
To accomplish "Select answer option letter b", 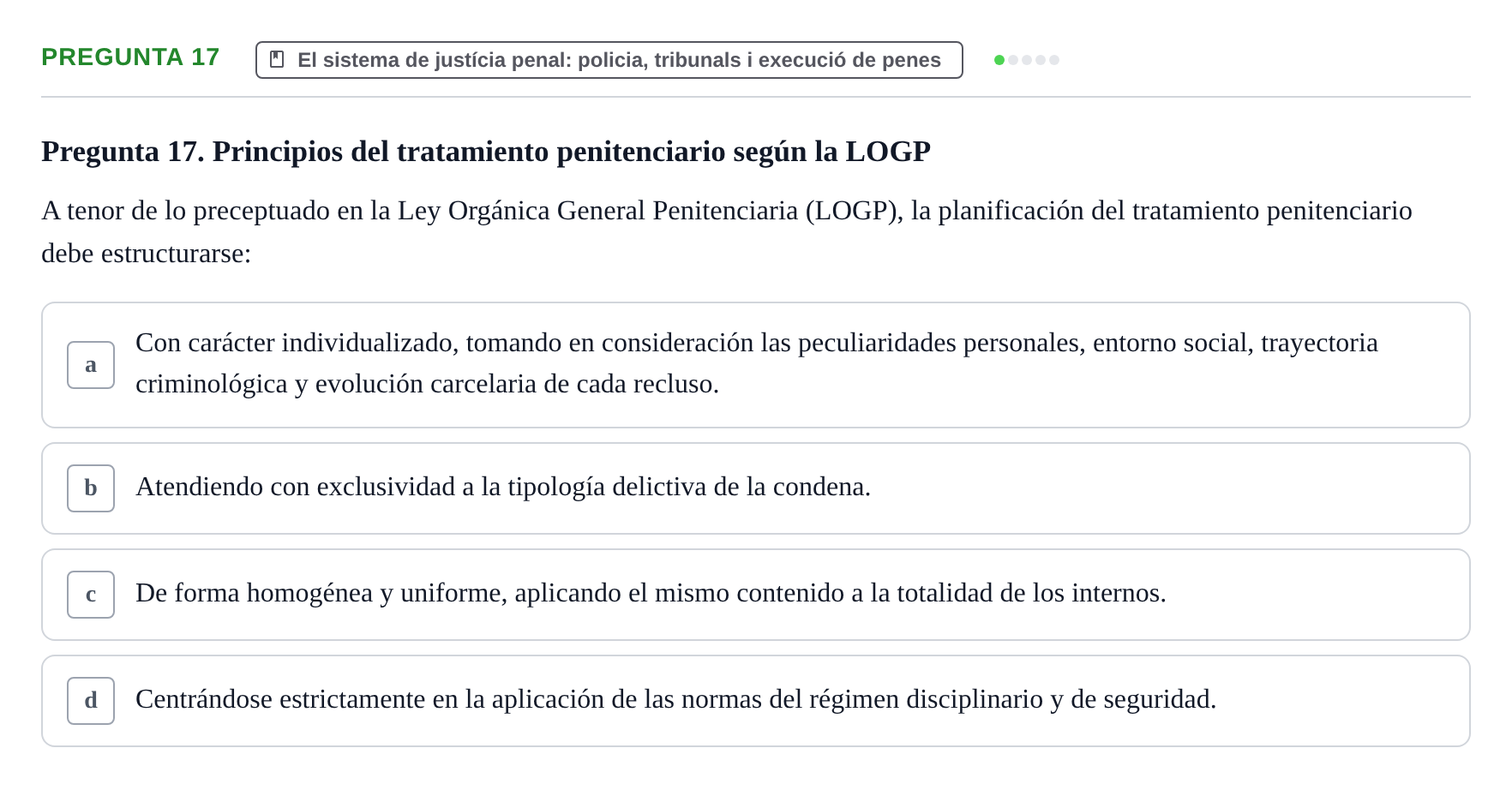I will 91,488.
